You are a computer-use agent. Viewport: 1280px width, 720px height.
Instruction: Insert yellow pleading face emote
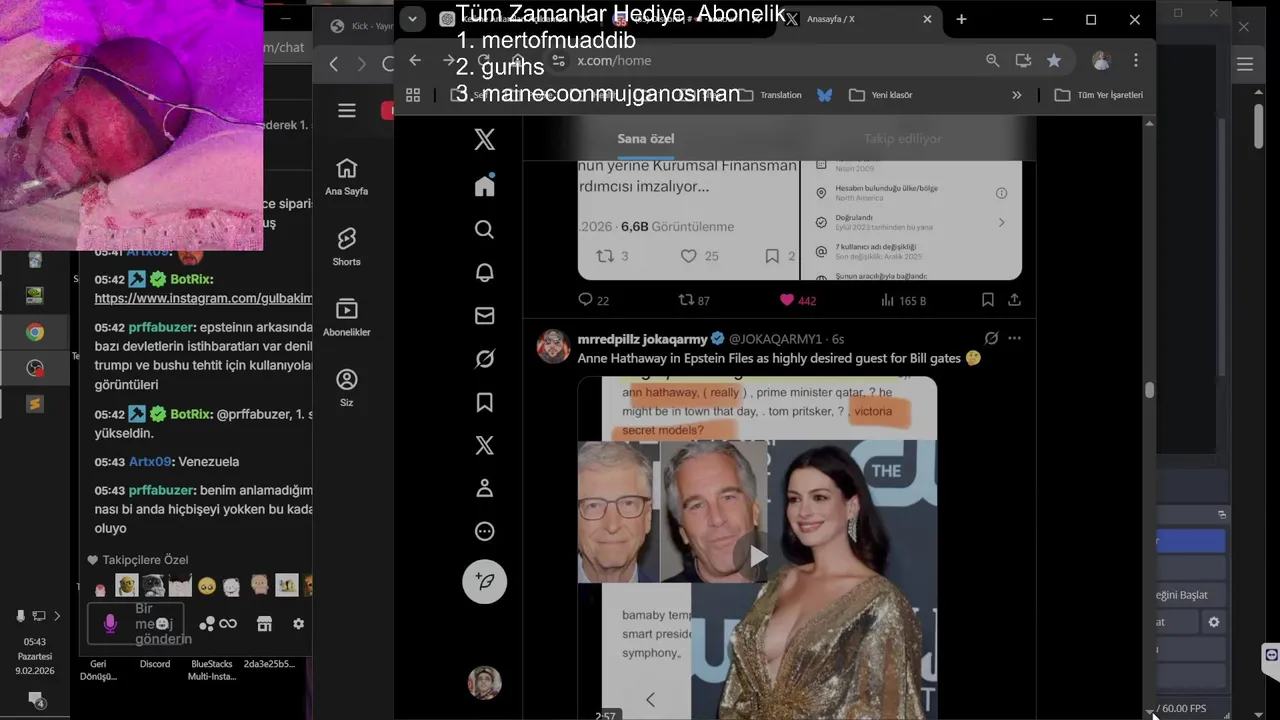pyautogui.click(x=207, y=586)
